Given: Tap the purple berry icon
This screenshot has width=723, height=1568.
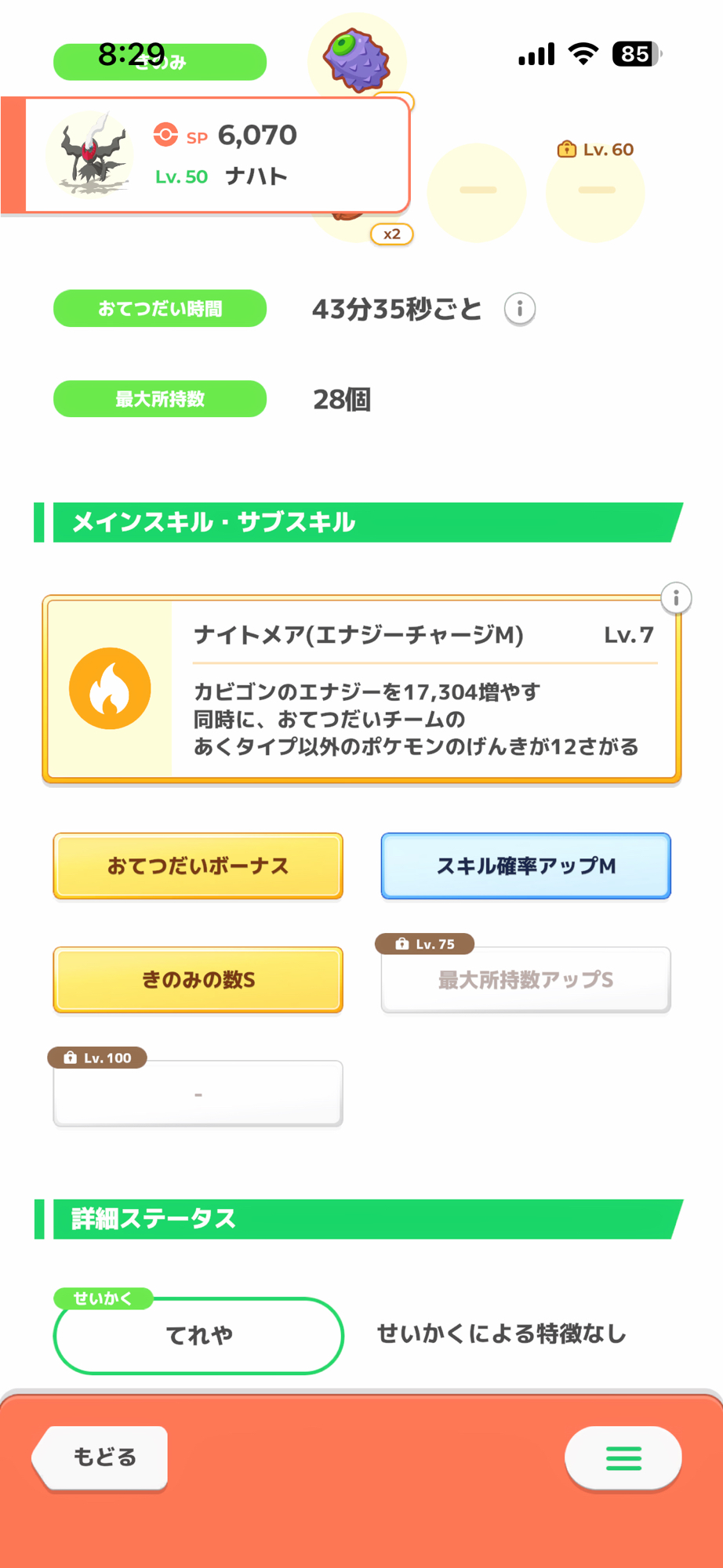Looking at the screenshot, I should pos(358,60).
